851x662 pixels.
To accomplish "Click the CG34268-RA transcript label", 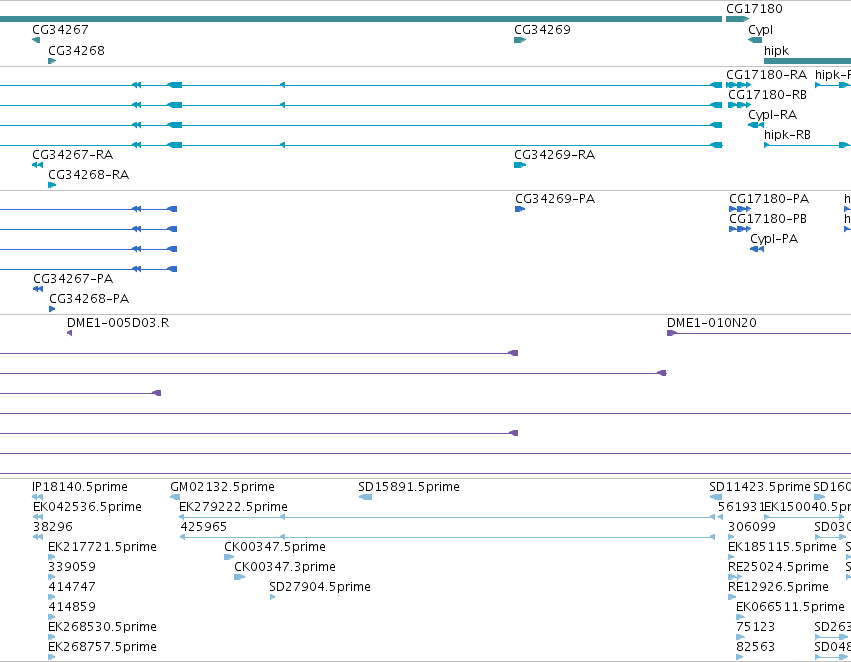I will 88,175.
